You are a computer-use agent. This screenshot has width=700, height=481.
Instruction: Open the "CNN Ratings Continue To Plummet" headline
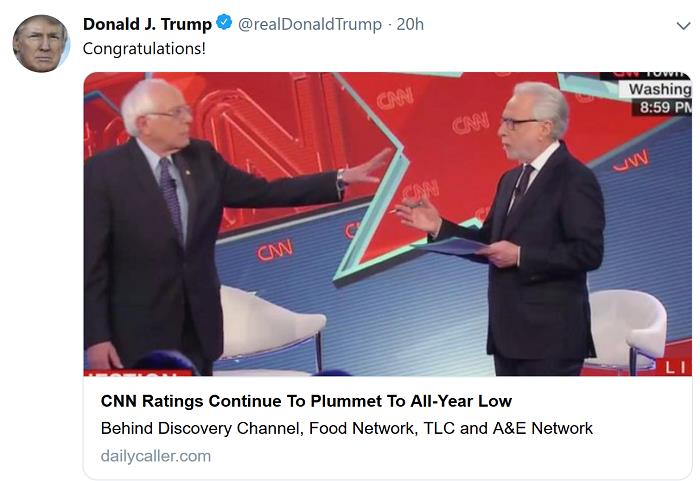point(306,401)
